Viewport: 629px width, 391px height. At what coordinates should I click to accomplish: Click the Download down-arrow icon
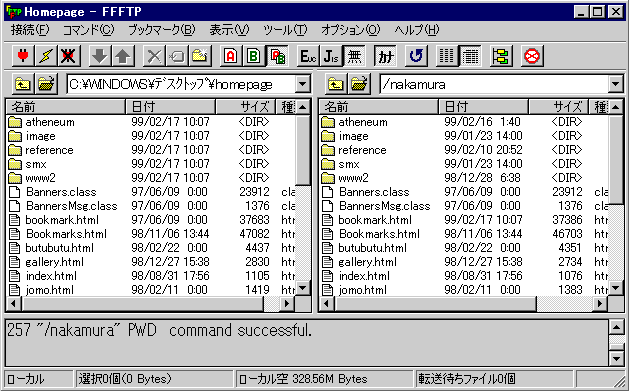99,56
